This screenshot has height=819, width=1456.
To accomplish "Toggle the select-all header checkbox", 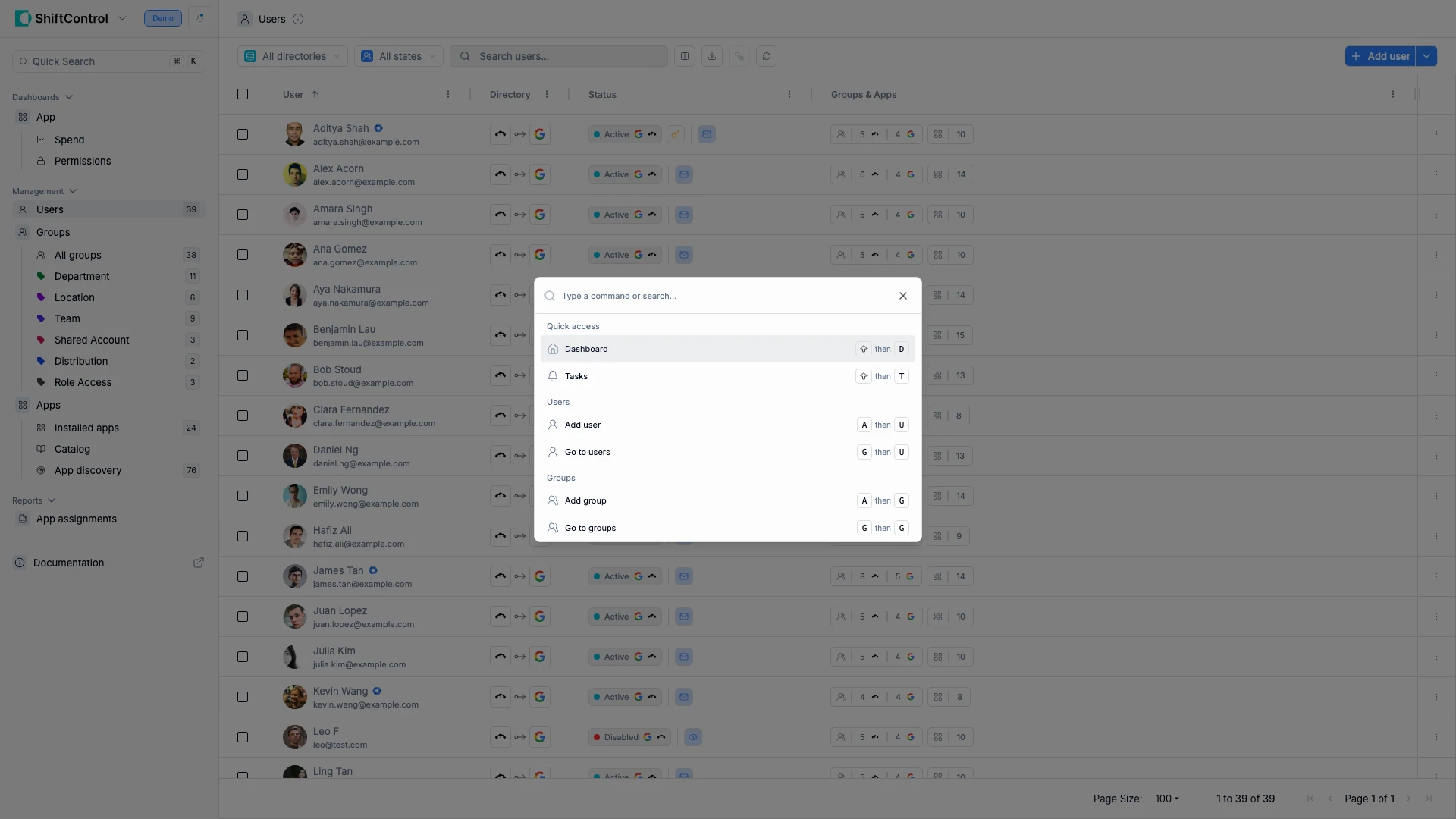I will [243, 94].
